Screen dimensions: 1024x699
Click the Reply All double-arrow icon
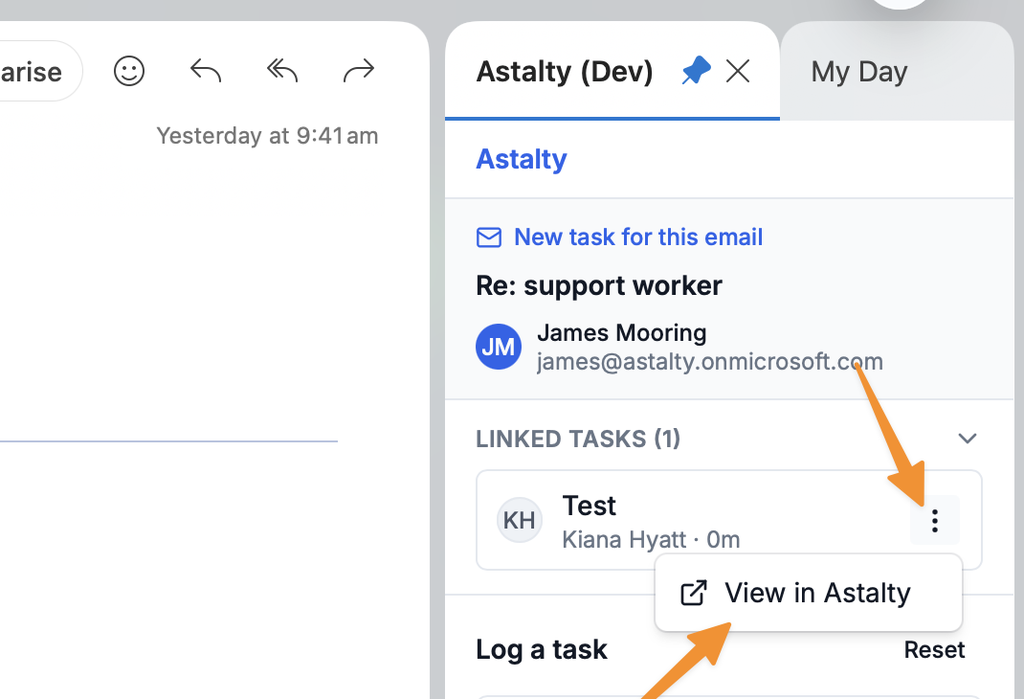[282, 71]
